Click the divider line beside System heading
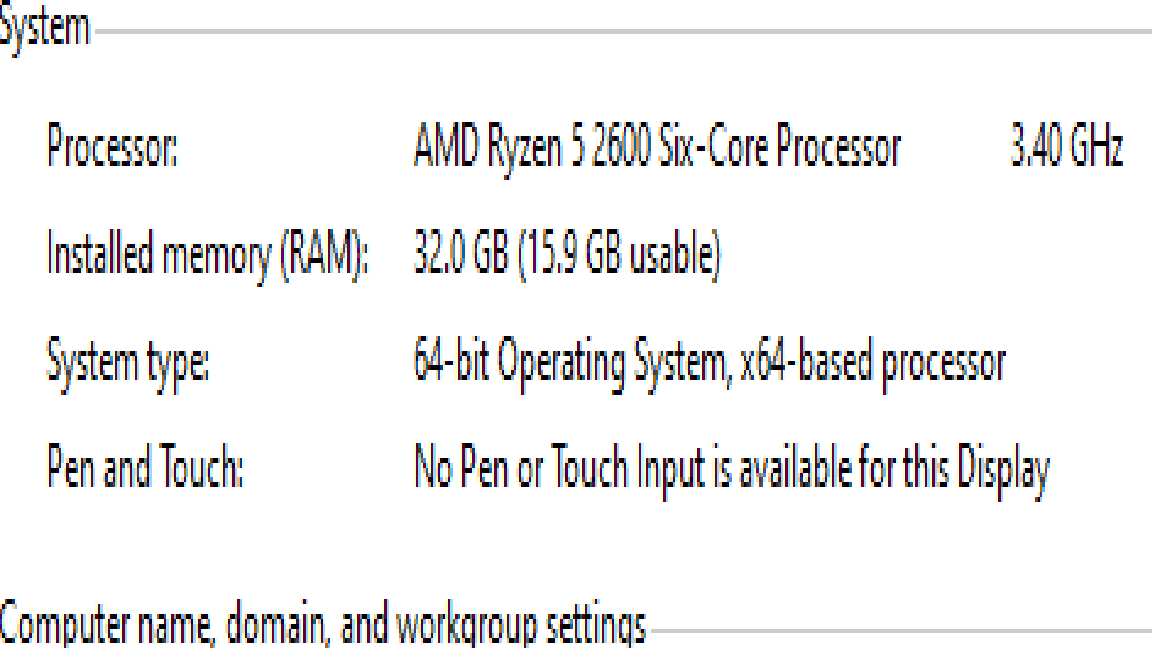 pos(623,32)
